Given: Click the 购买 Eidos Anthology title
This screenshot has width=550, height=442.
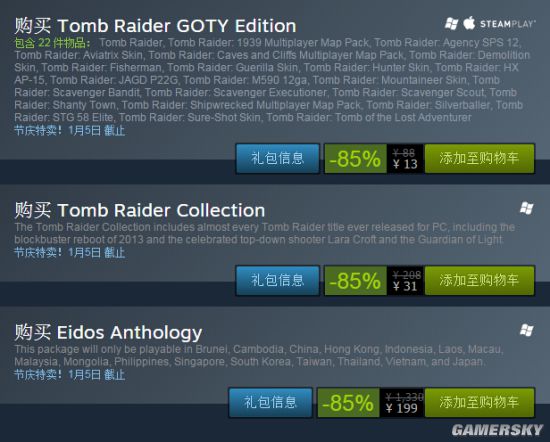Looking at the screenshot, I should coord(108,333).
